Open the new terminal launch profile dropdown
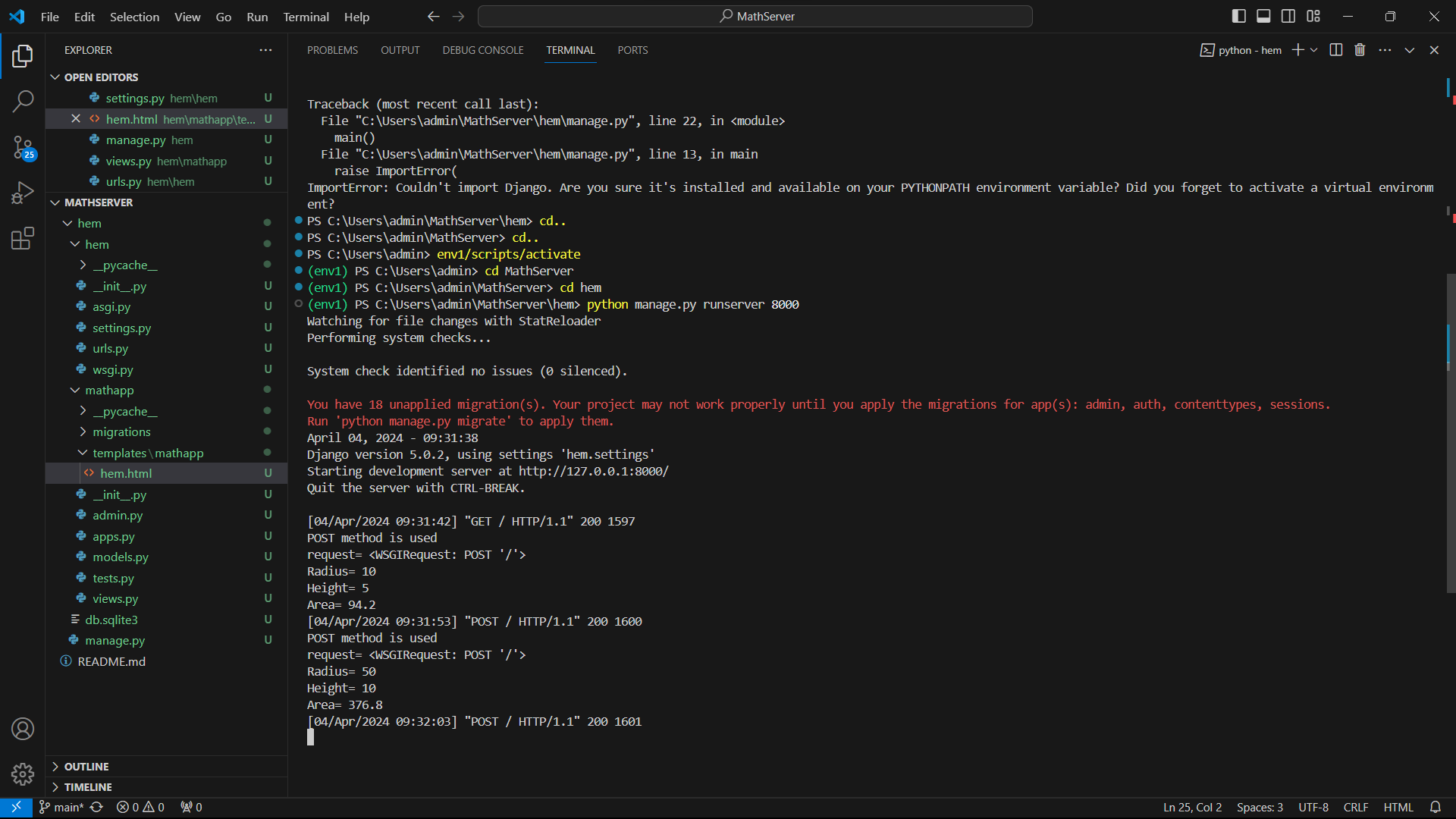The height and width of the screenshot is (819, 1456). pyautogui.click(x=1314, y=50)
